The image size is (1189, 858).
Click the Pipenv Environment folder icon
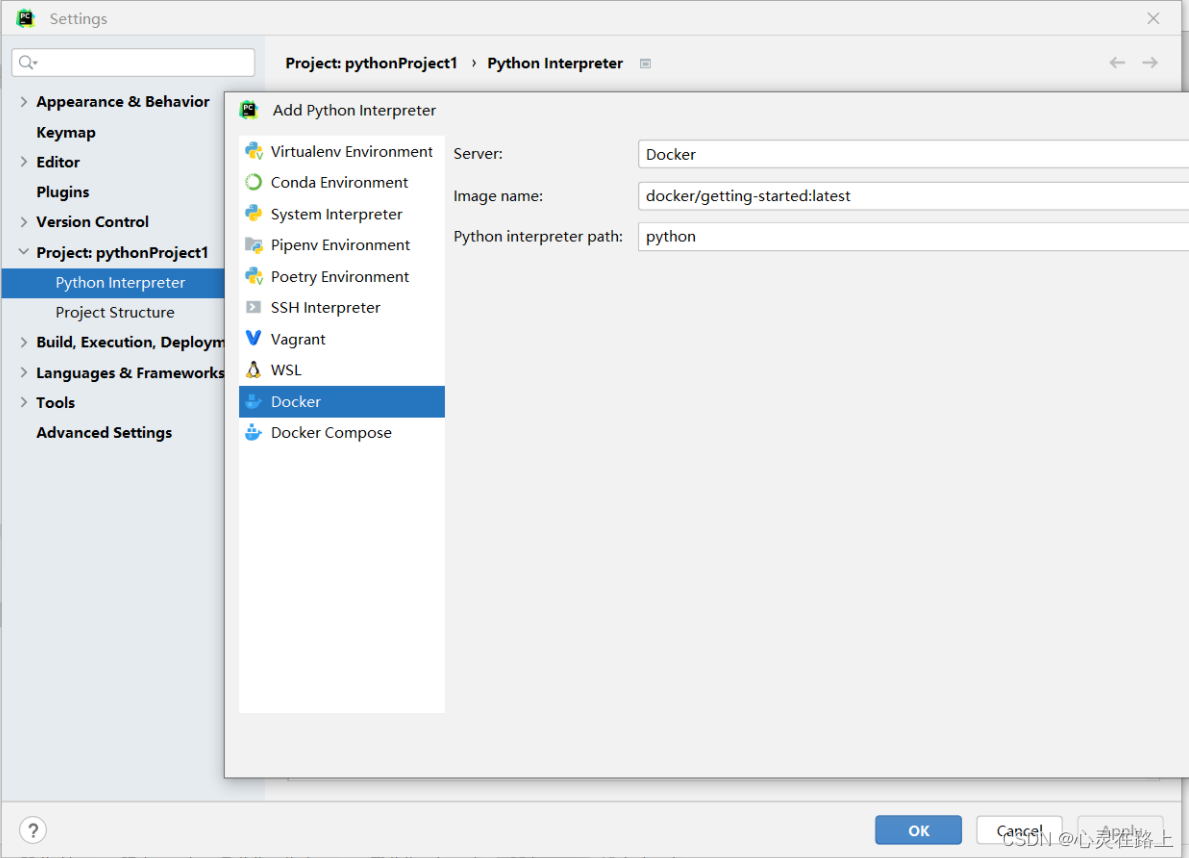254,245
